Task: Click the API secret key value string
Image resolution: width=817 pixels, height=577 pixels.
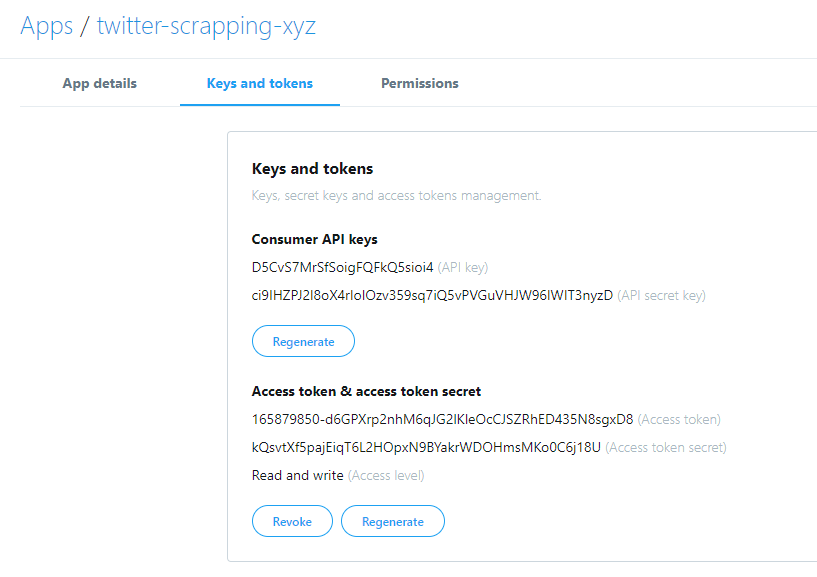Action: point(432,295)
